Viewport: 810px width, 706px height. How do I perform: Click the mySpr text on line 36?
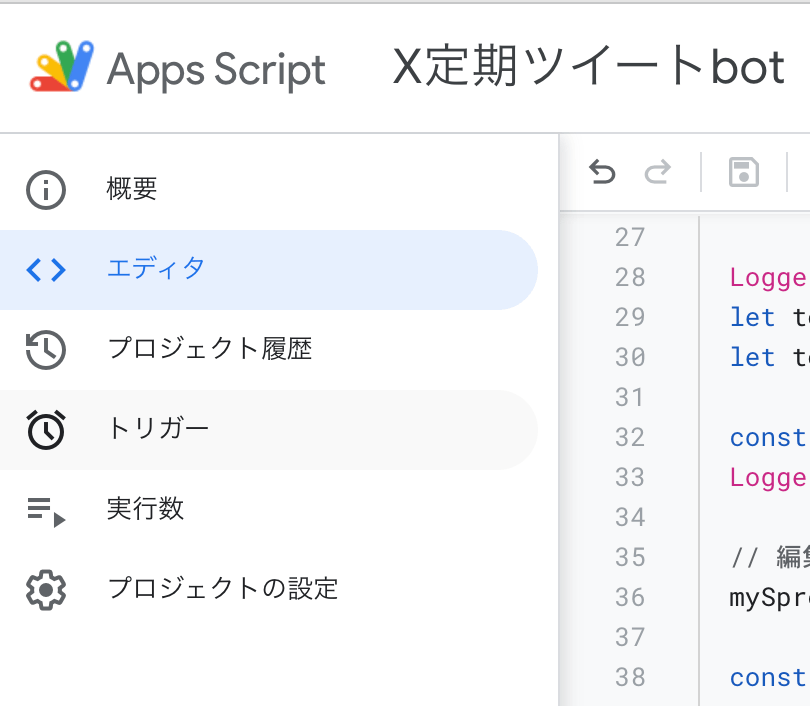[x=770, y=598]
